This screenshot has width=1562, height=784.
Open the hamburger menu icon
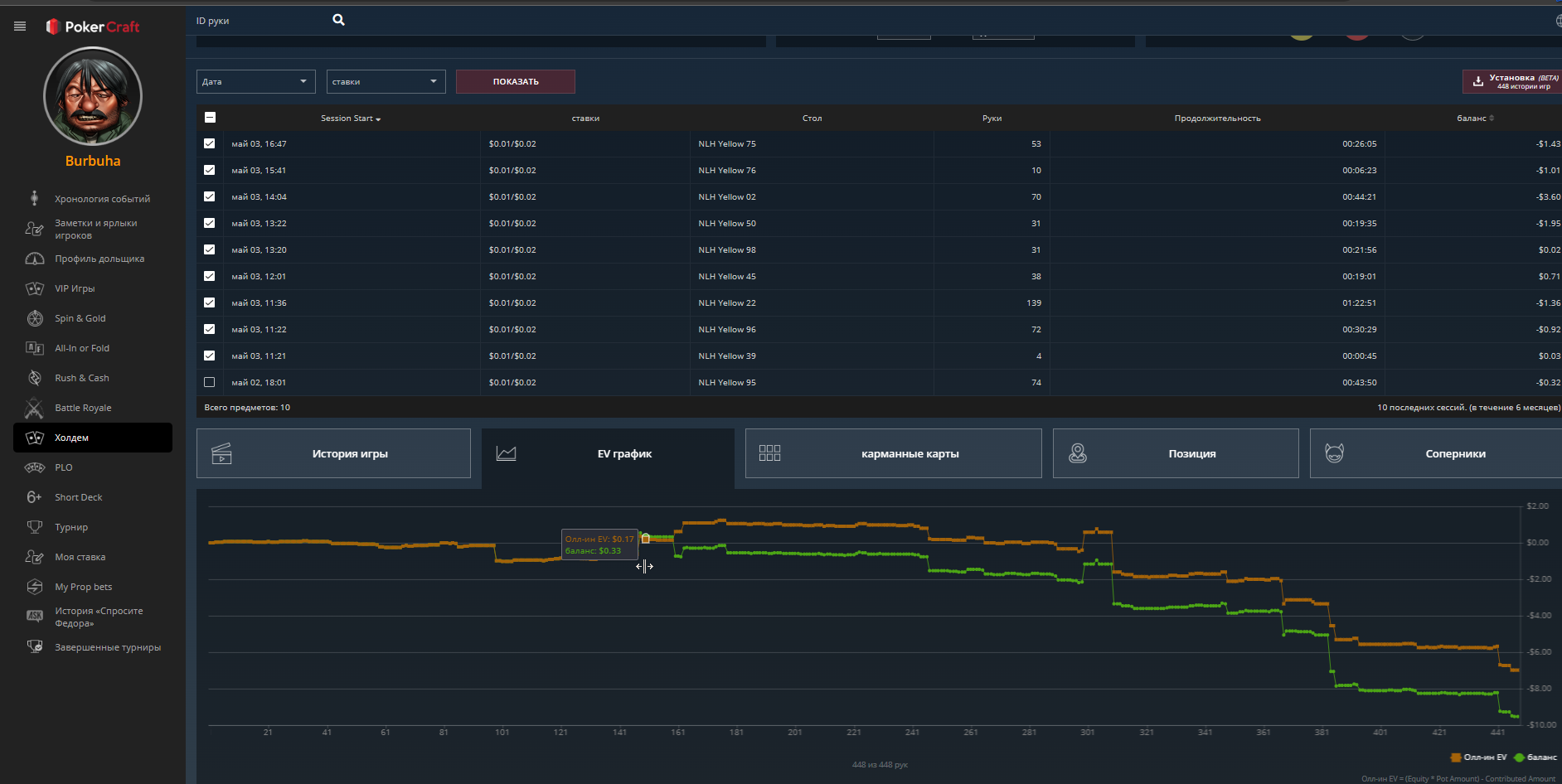[20, 27]
